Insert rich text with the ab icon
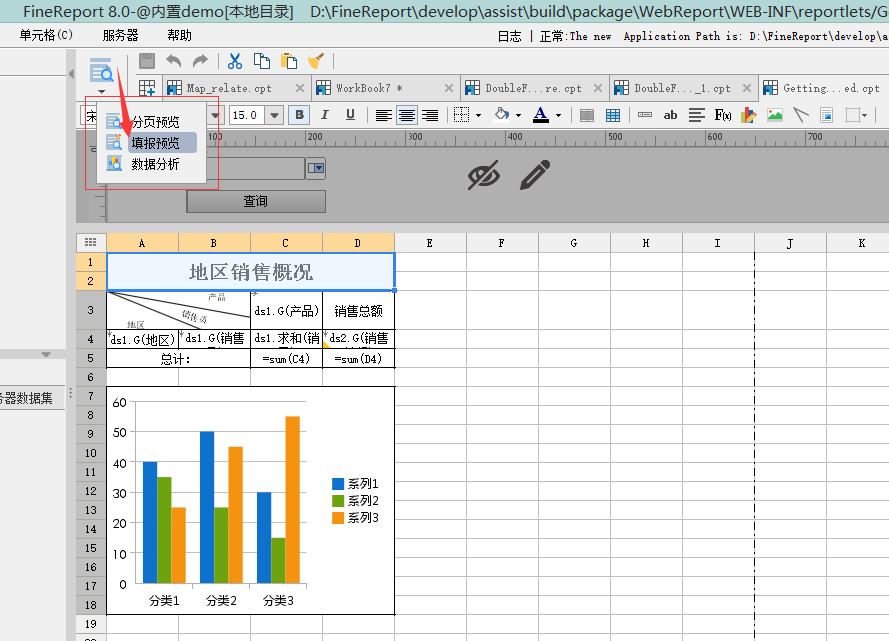 point(670,115)
